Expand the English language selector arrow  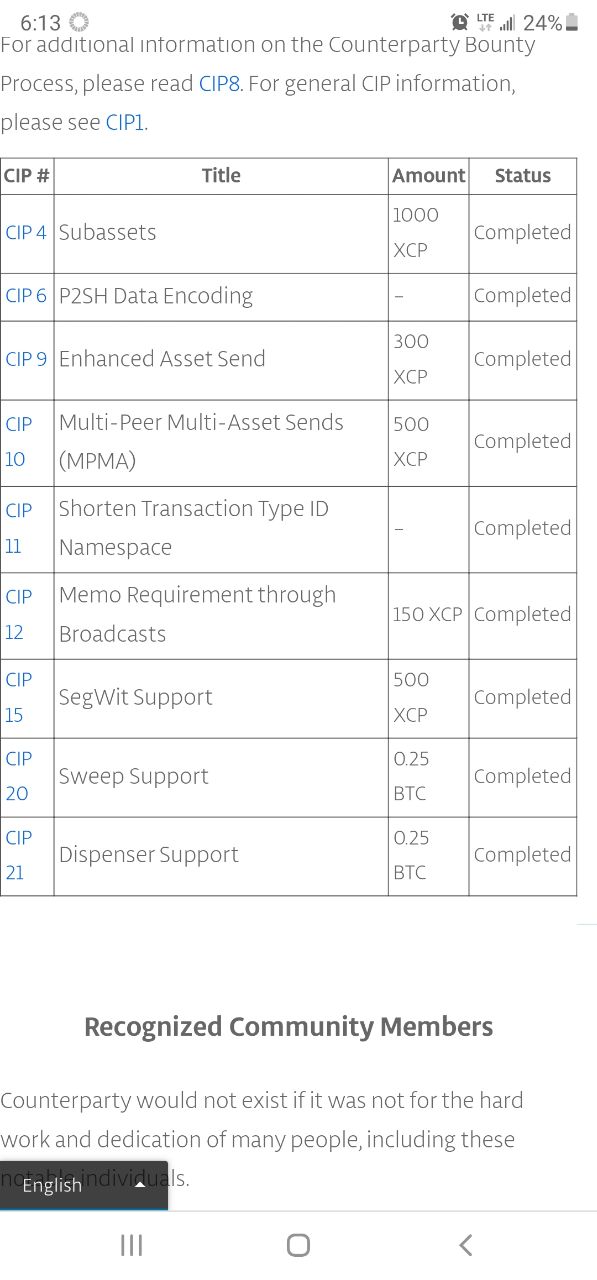pyautogui.click(x=140, y=1185)
